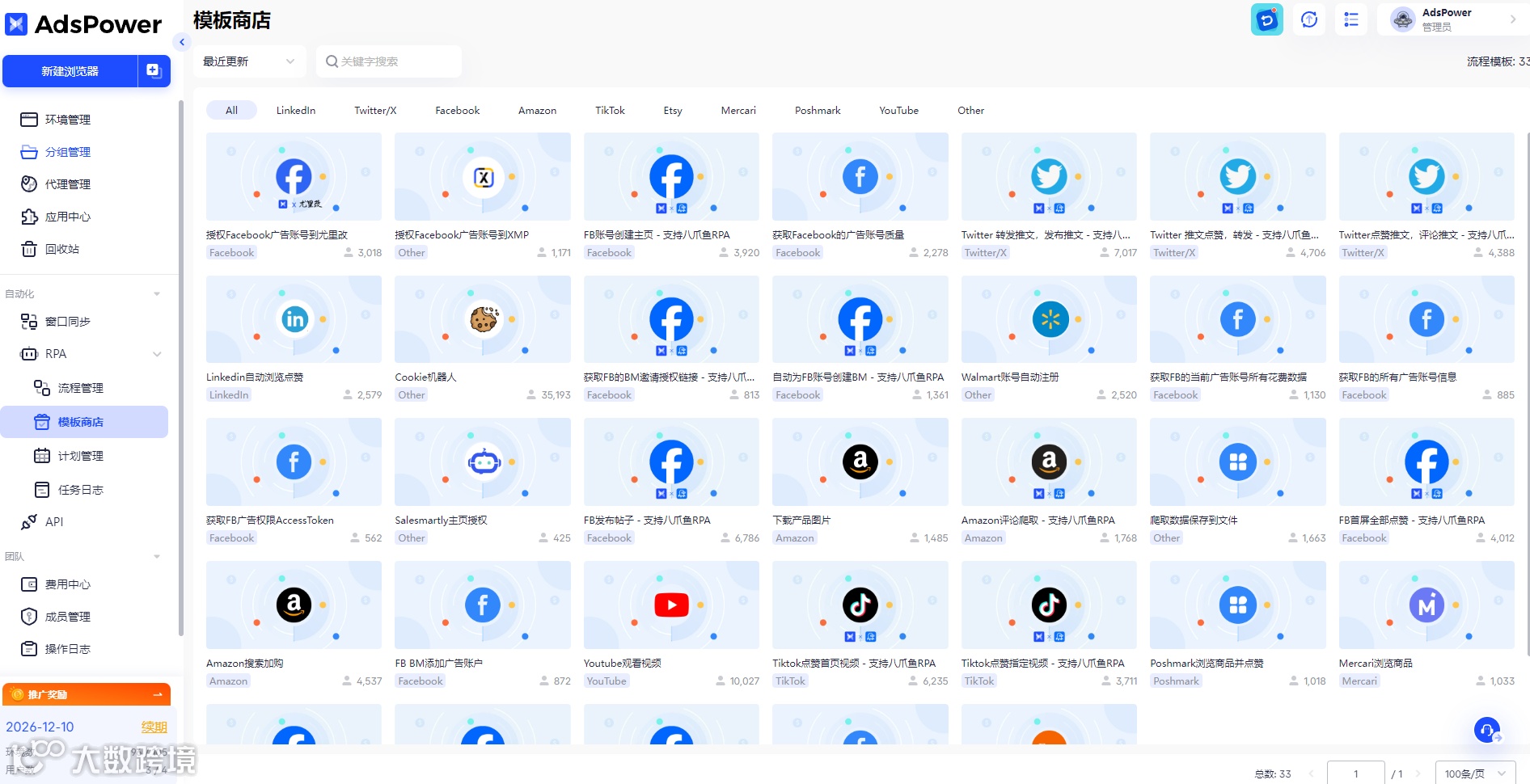Show Mercari templates tab
The width and height of the screenshot is (1530, 784).
738,111
